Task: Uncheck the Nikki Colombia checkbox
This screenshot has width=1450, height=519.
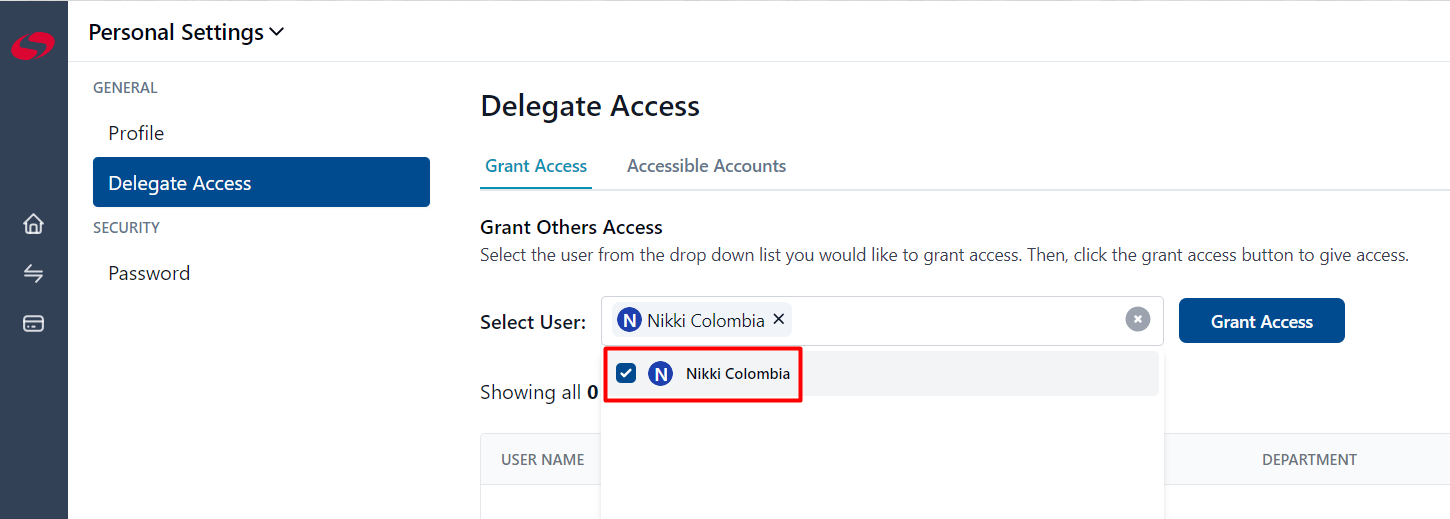Action: click(x=626, y=373)
